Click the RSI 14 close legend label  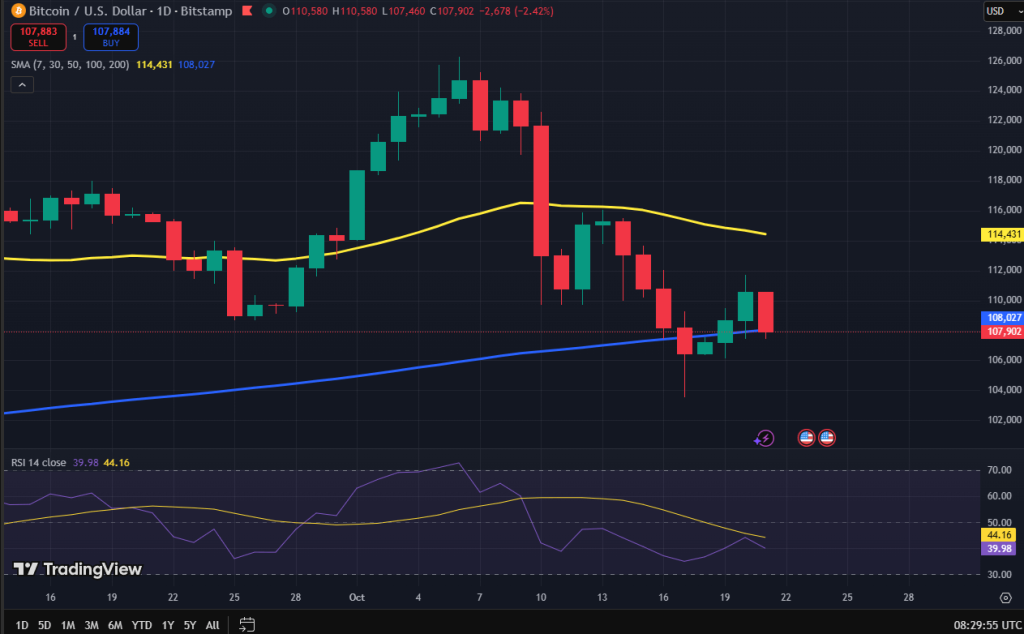point(39,462)
